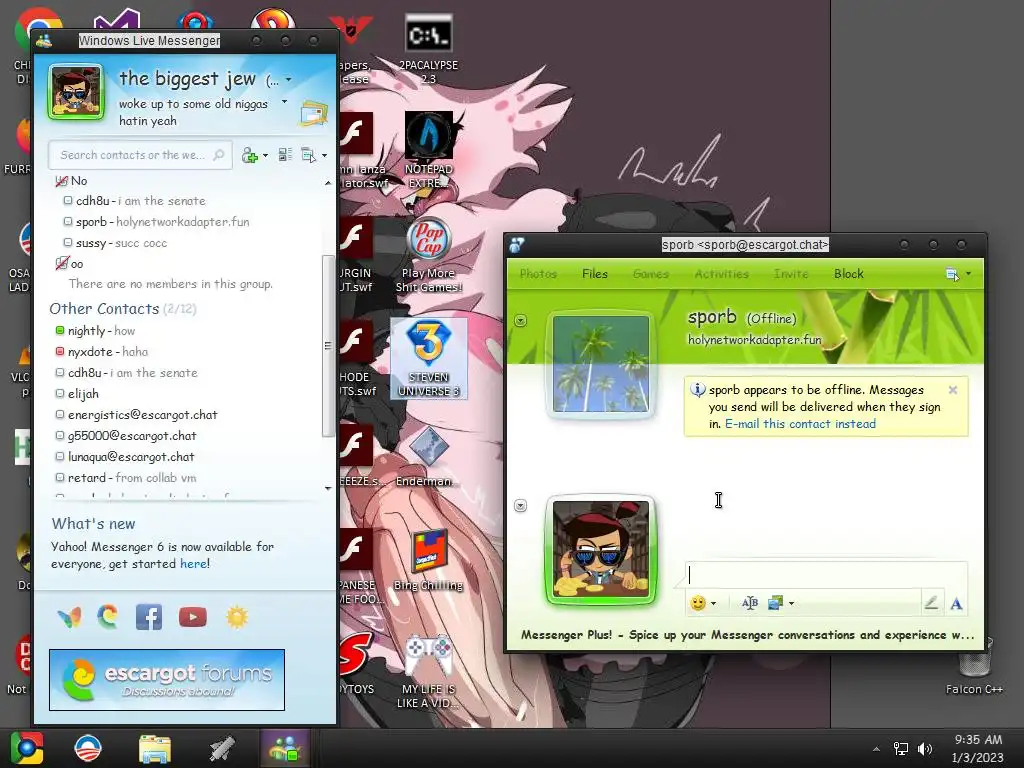Select contact energistics@escargot.chat
The image size is (1024, 768).
136,415
